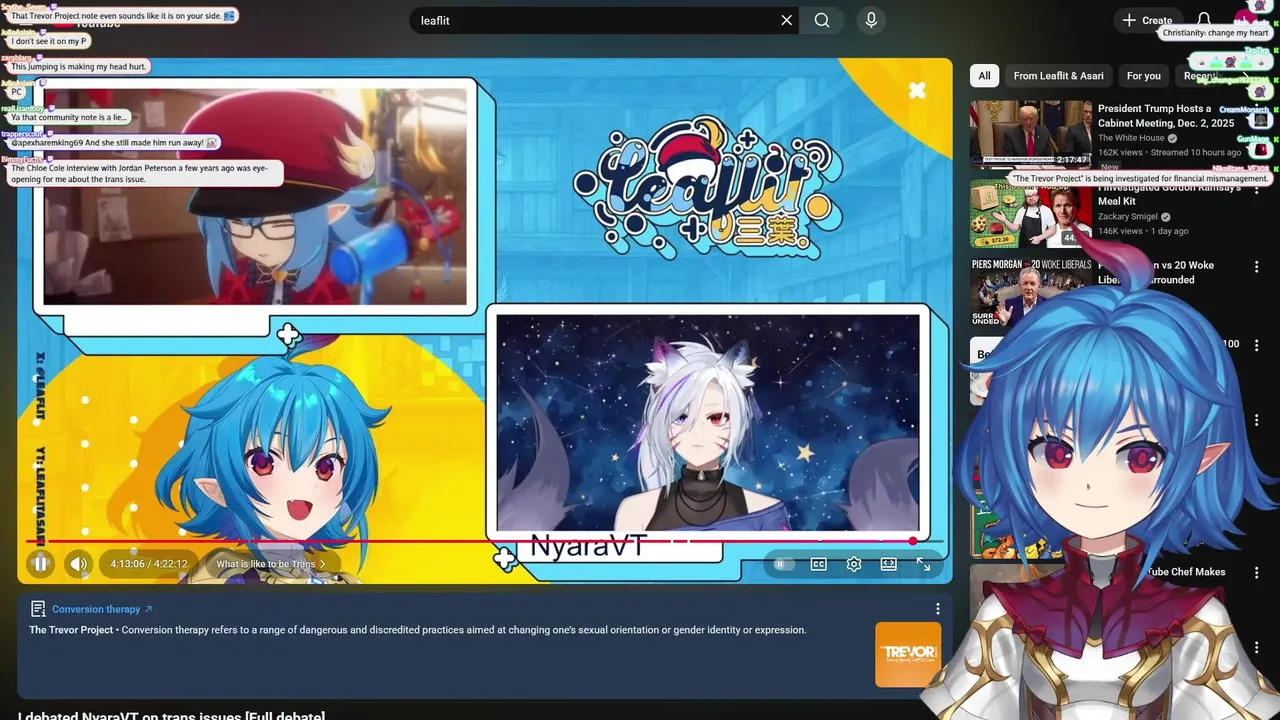Open the Trump Cabinet Meeting video thumbnail

coord(1030,134)
